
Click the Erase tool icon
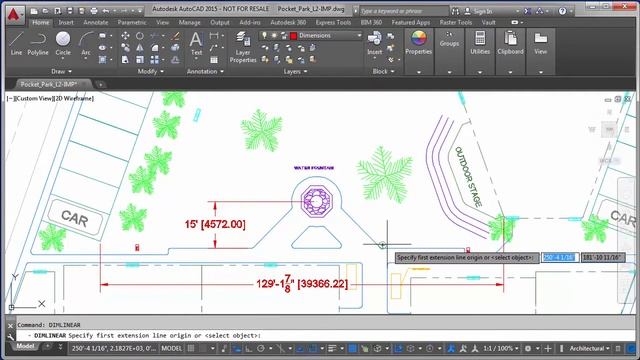tap(176, 36)
